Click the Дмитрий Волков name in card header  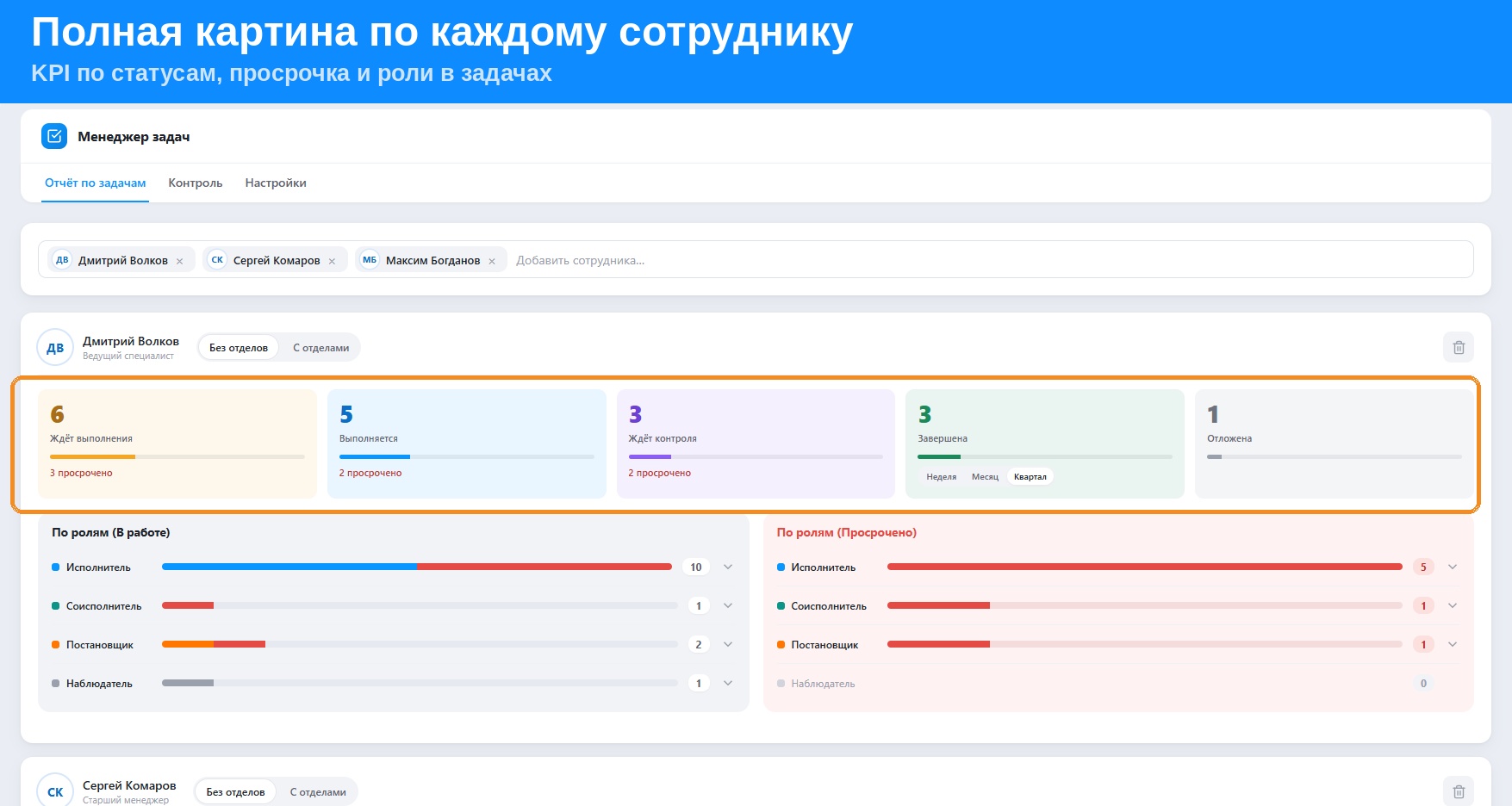(x=131, y=341)
